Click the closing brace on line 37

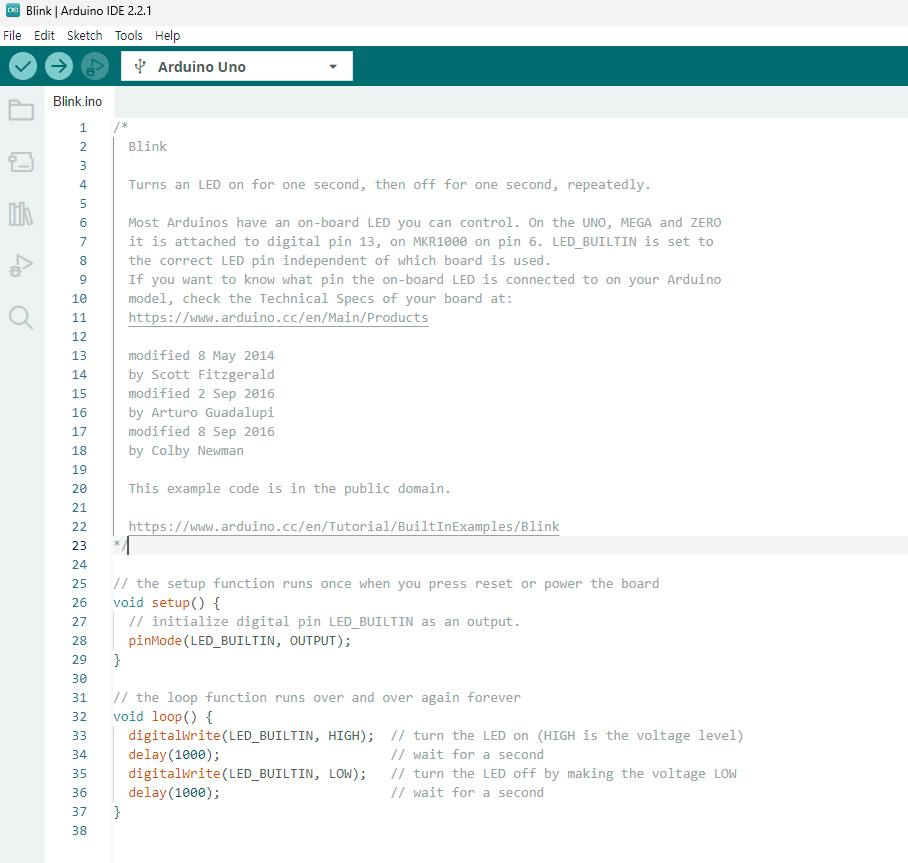[x=117, y=812]
